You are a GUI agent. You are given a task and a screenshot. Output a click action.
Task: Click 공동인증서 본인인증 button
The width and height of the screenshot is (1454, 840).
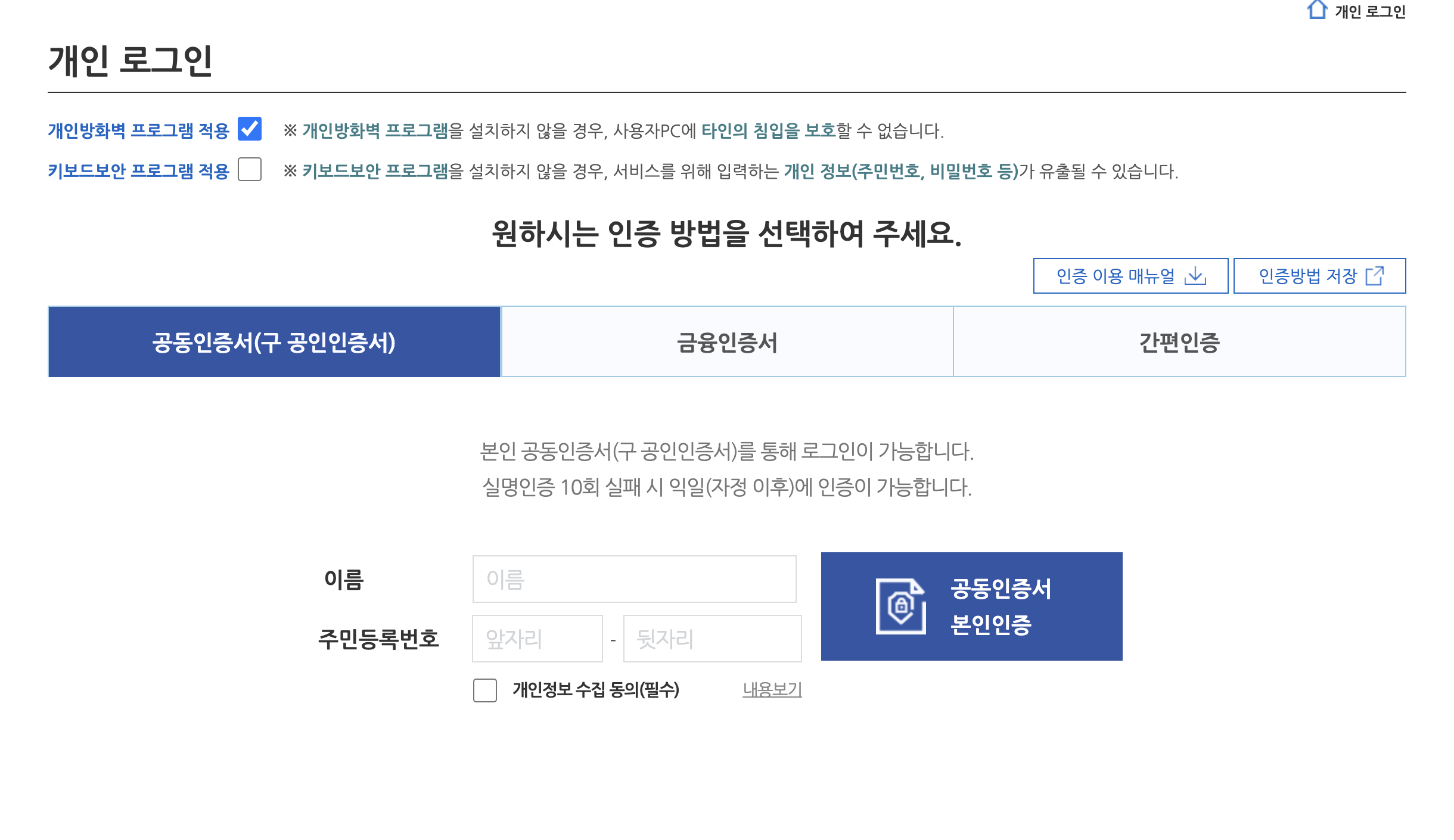coord(971,606)
